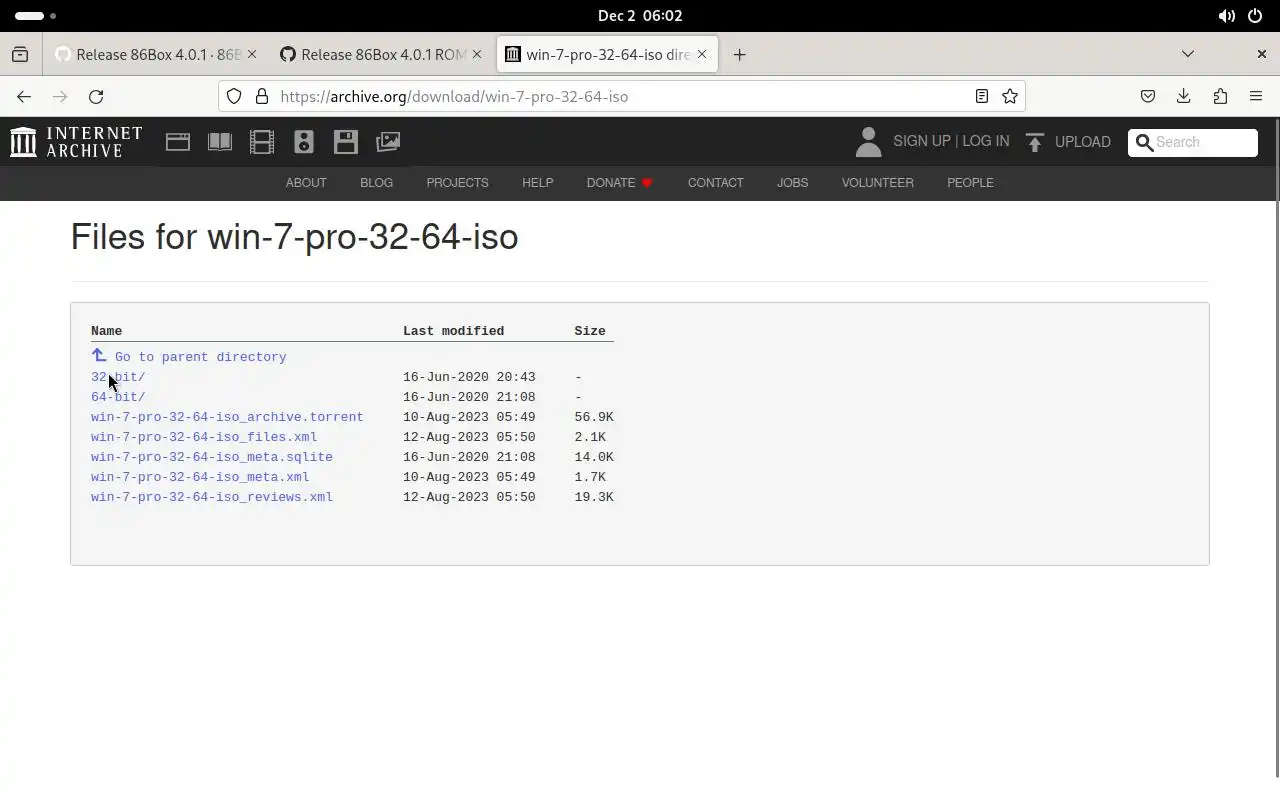Click the LOG IN link
Image resolution: width=1280 pixels, height=800 pixels.
(985, 141)
